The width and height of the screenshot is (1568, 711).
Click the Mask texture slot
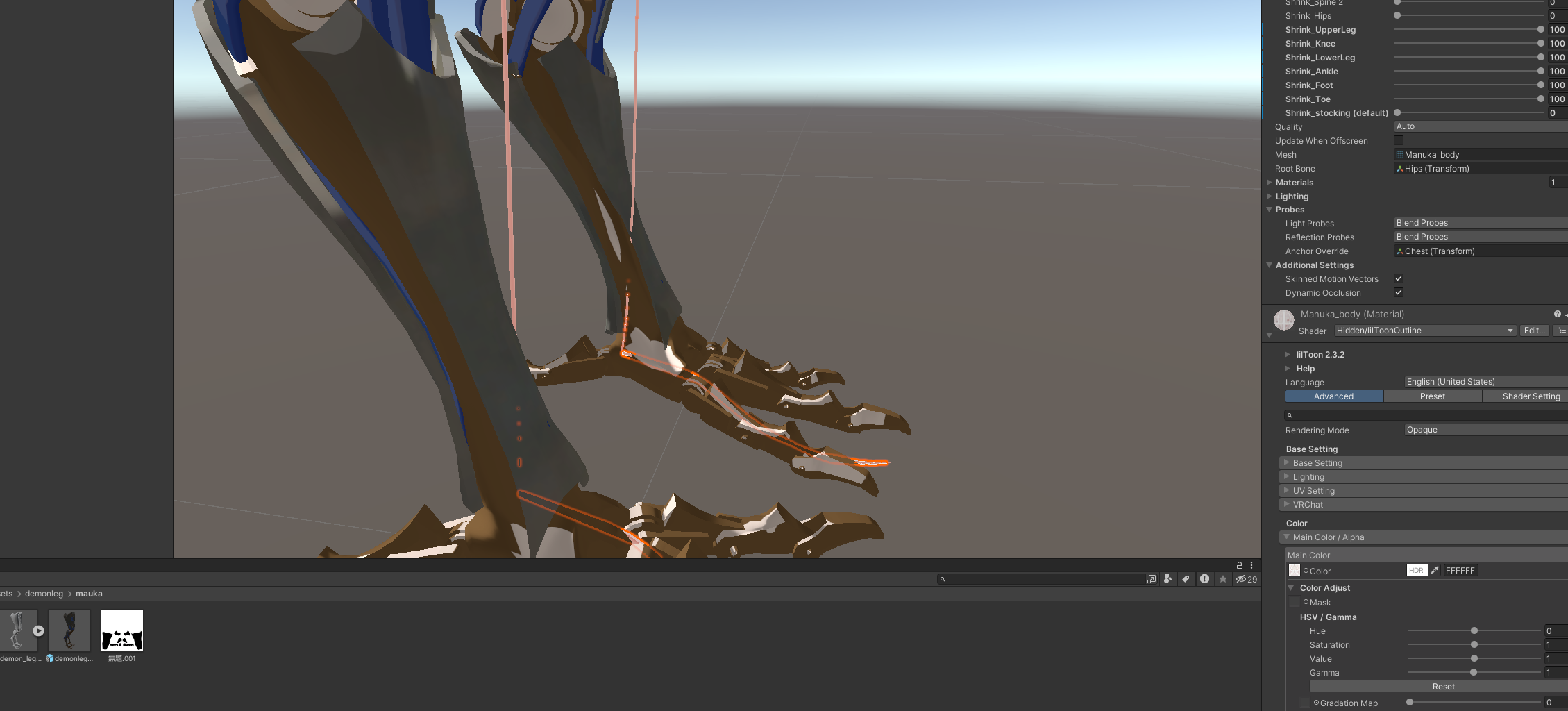pyautogui.click(x=1295, y=602)
